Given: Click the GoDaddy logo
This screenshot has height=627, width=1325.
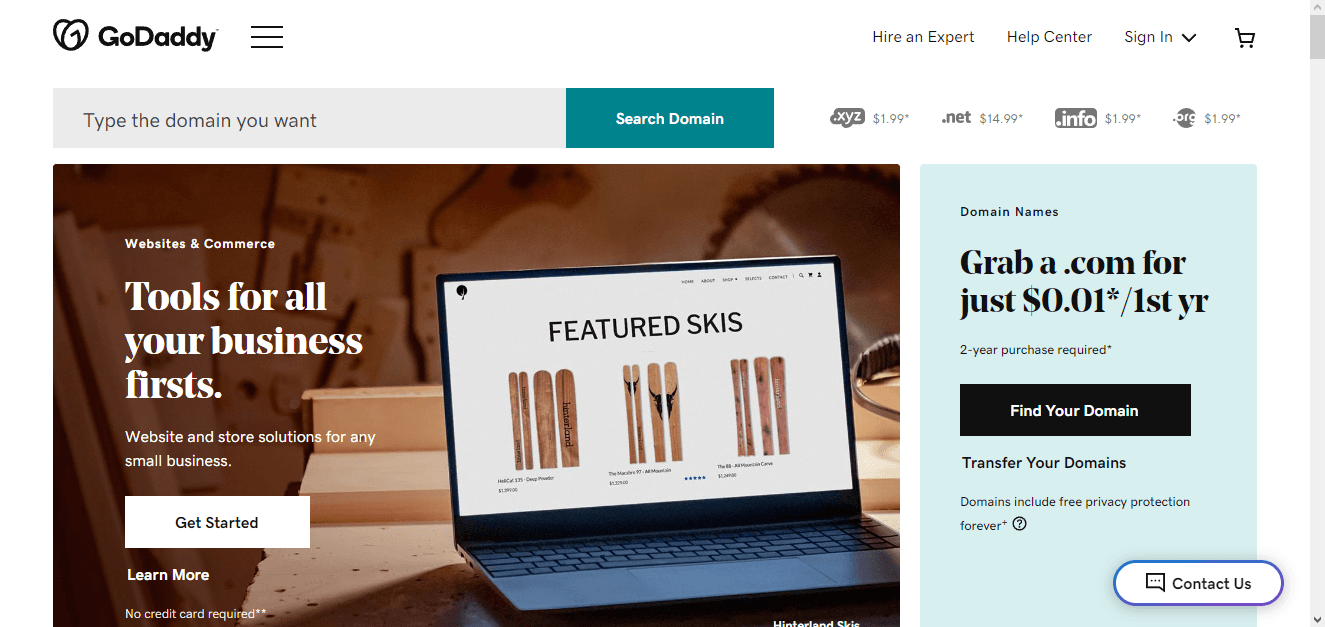Looking at the screenshot, I should pos(135,37).
